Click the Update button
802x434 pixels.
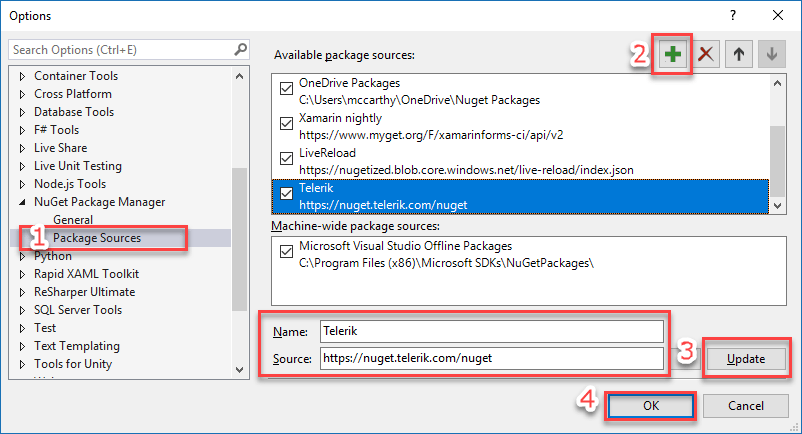coord(746,358)
